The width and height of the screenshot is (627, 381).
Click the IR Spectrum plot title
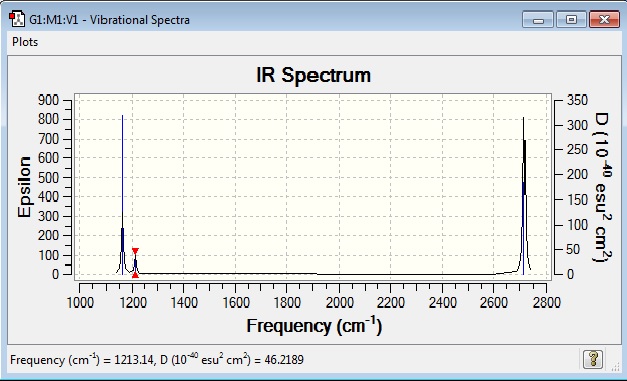(x=313, y=75)
